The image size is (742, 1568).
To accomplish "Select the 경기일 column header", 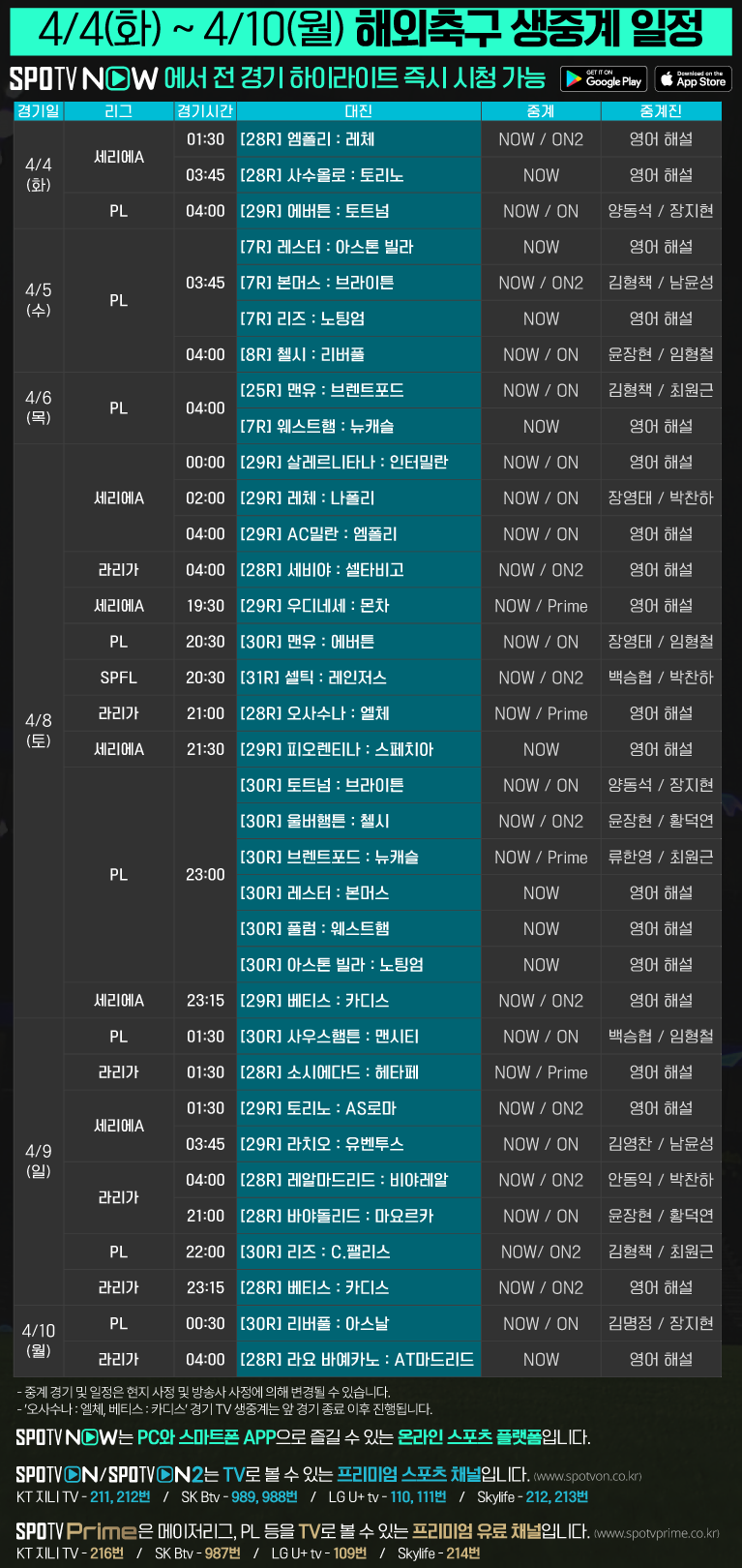I will point(39,111).
